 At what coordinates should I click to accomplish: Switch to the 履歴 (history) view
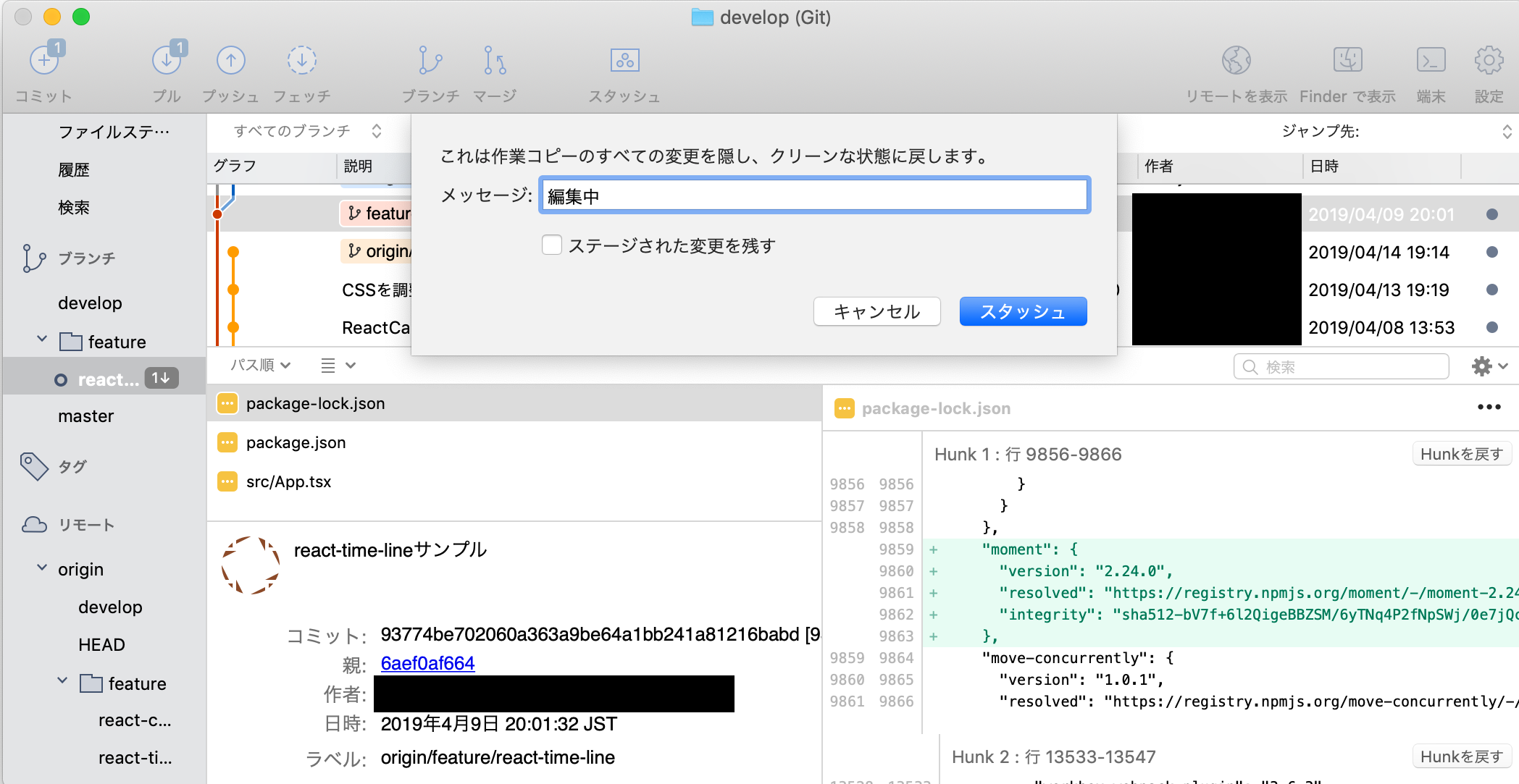[x=73, y=169]
